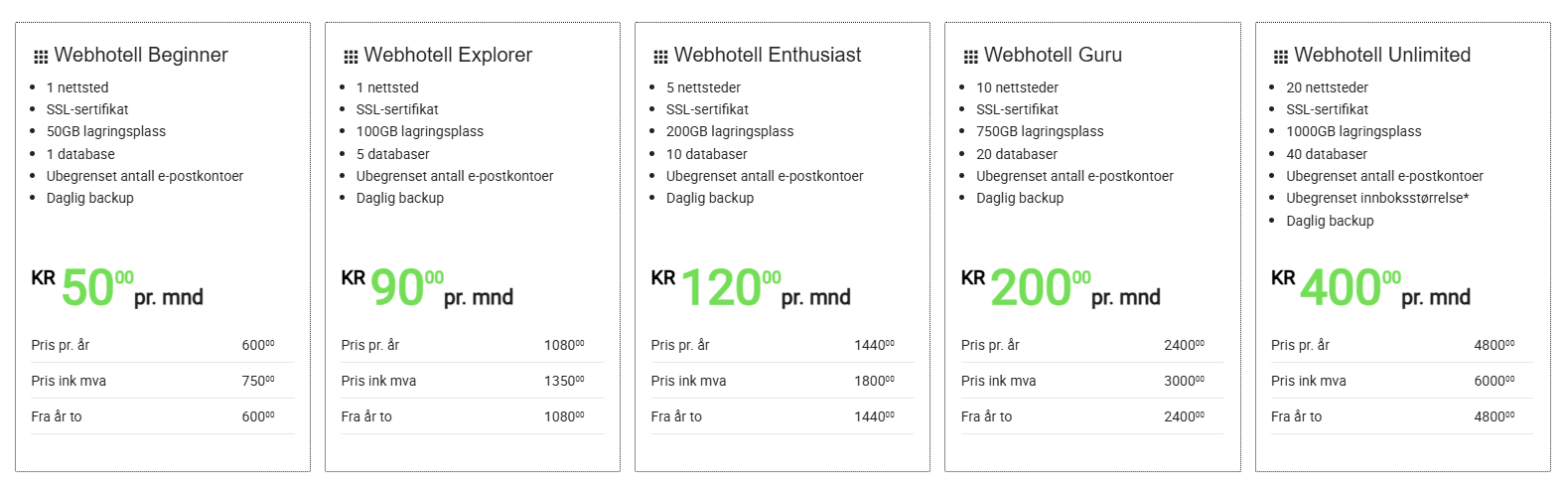Click Fra år to row in Enthusiast
Screen dimensions: 1568x494
click(x=783, y=416)
